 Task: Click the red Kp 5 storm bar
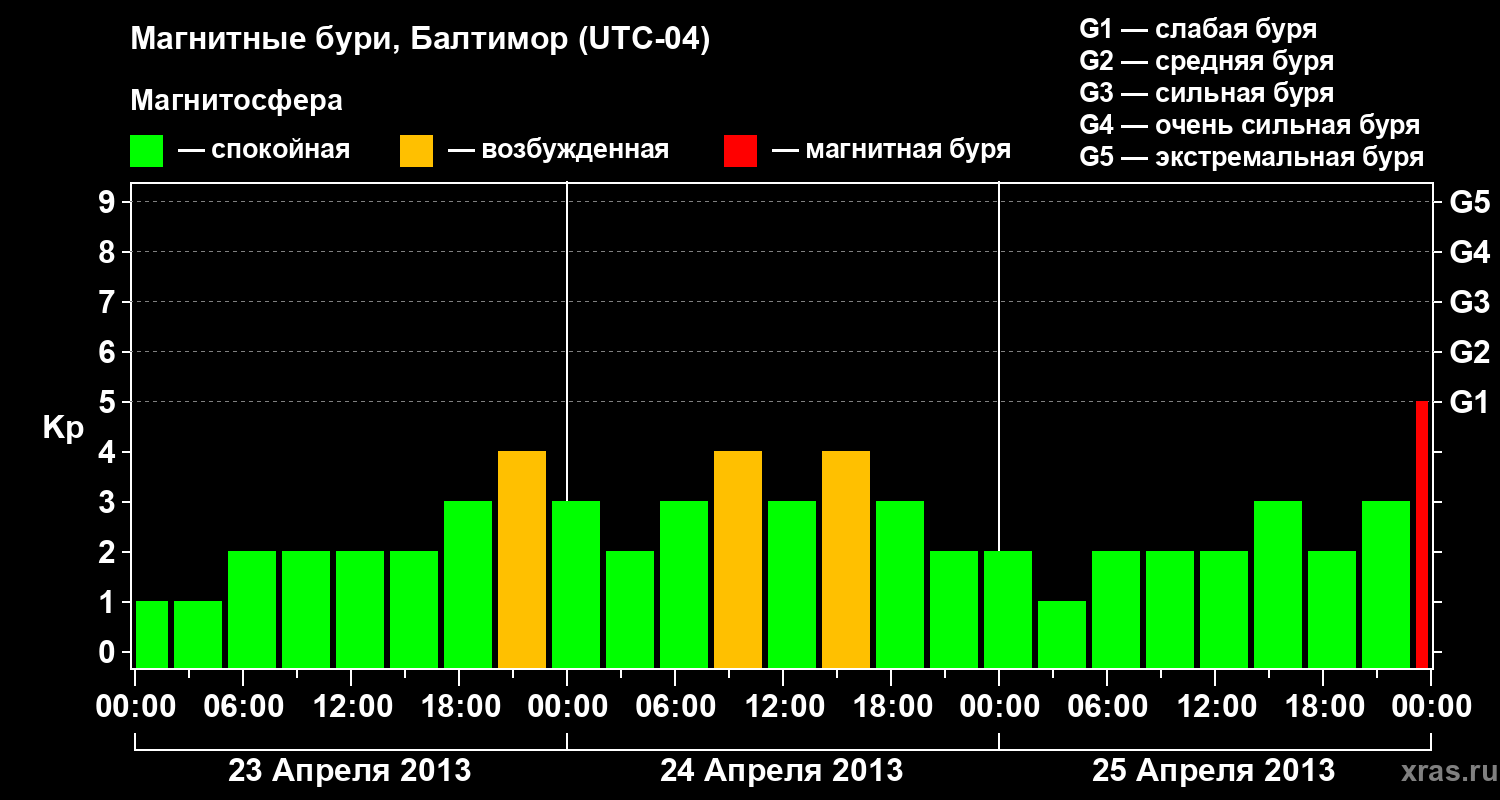click(x=1422, y=534)
